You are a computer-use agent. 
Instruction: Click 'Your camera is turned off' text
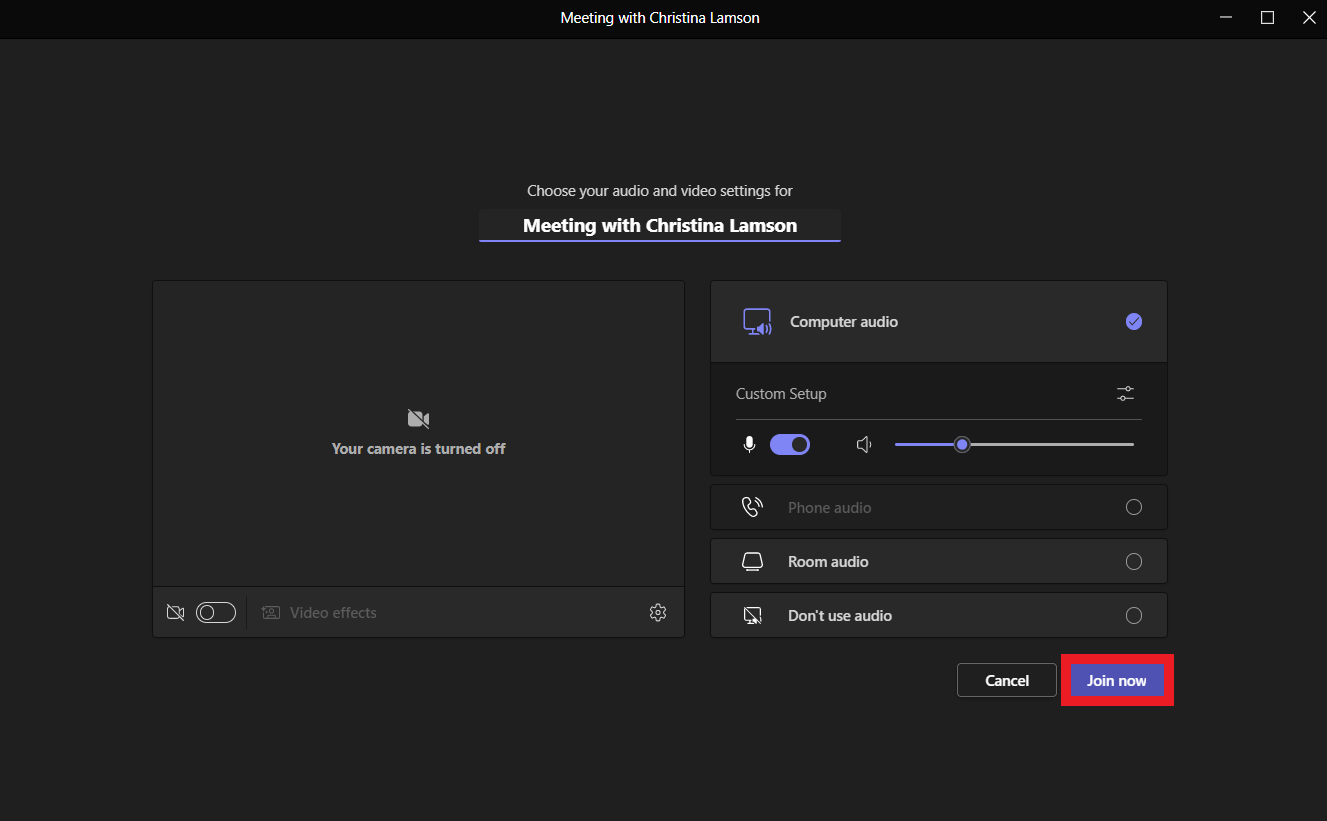(418, 449)
